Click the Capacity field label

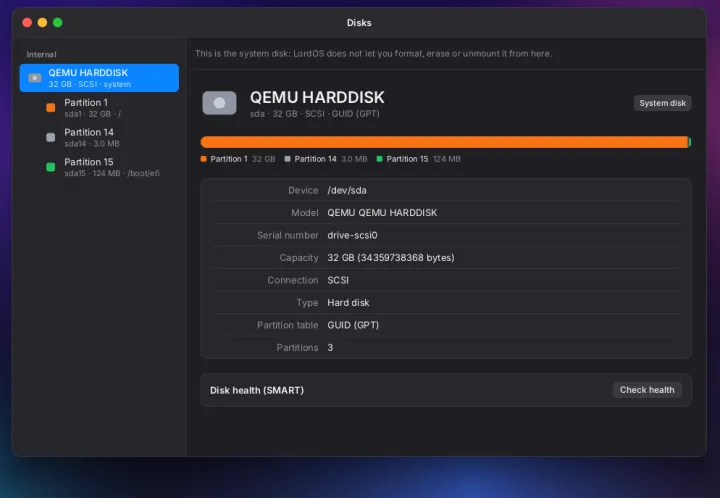299,258
